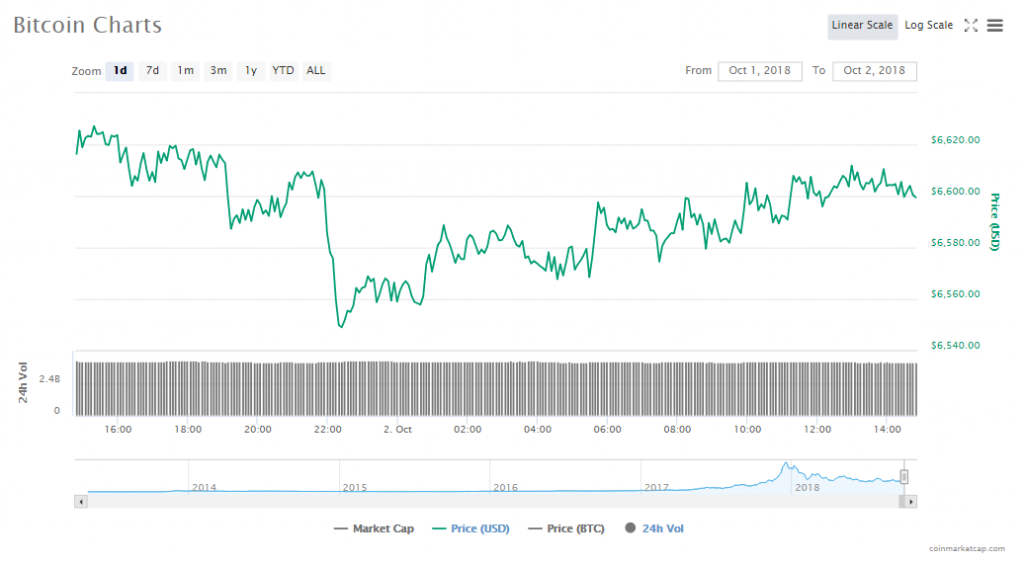
Task: Edit the To date field
Action: 874,71
